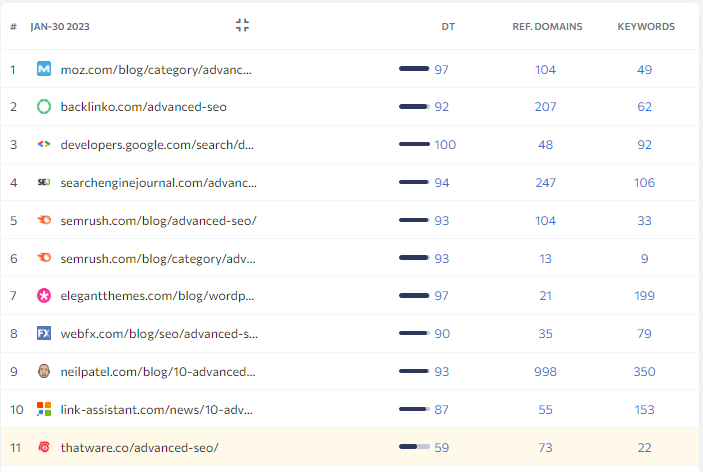Click keywords 106 for searchenginejournal

click(644, 182)
